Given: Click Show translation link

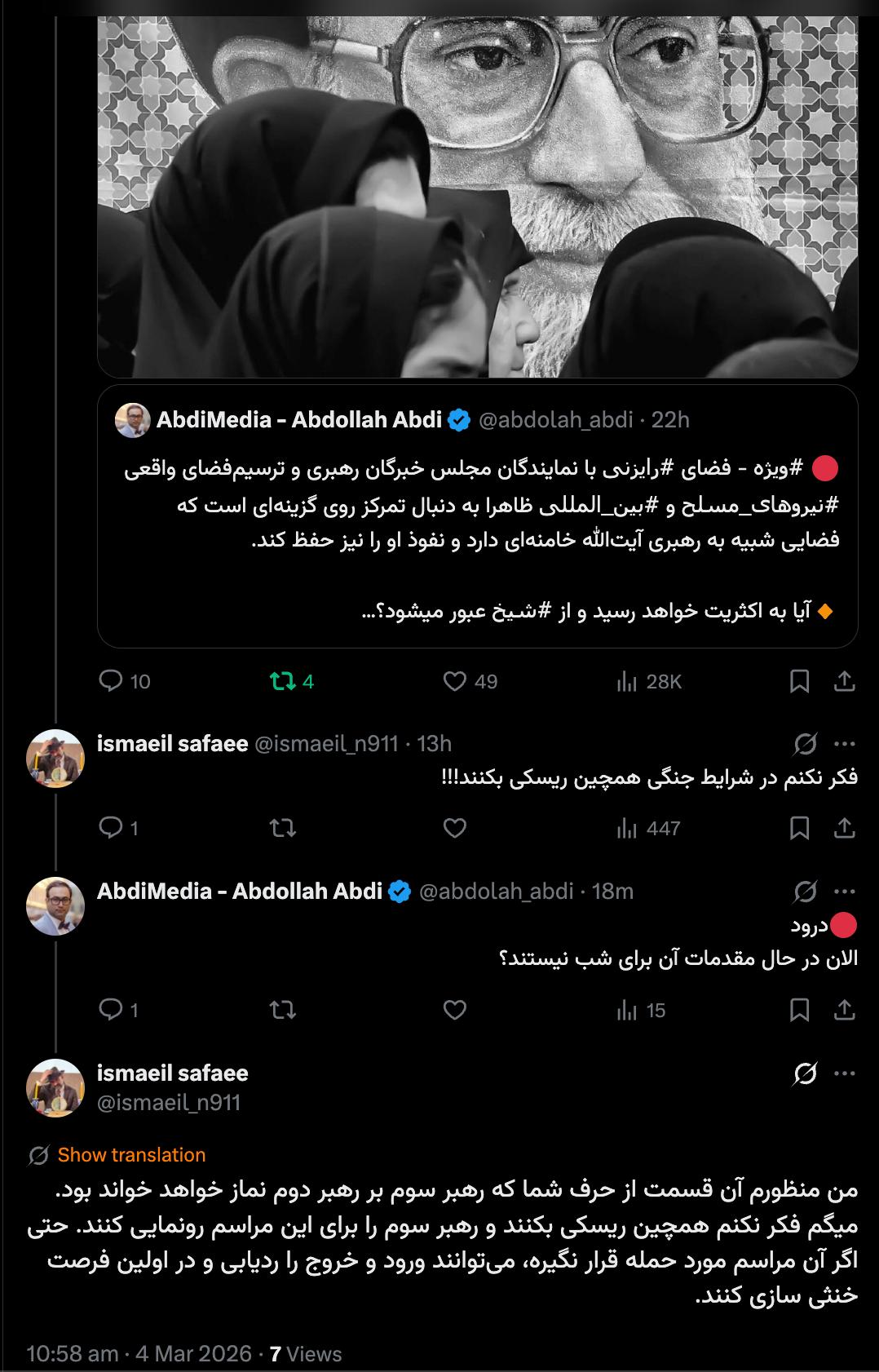Looking at the screenshot, I should pyautogui.click(x=131, y=1155).
